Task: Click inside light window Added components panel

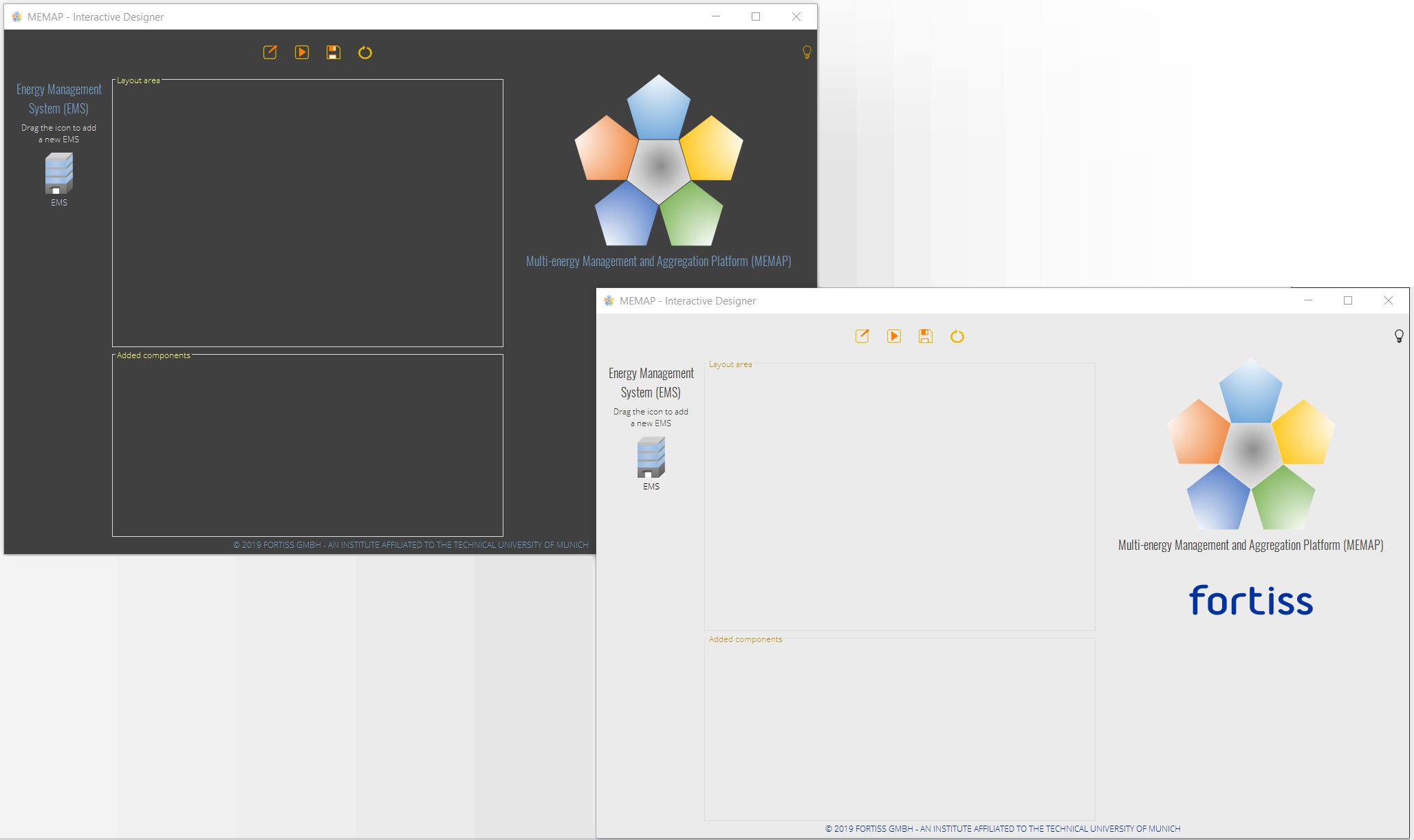Action: pos(900,730)
